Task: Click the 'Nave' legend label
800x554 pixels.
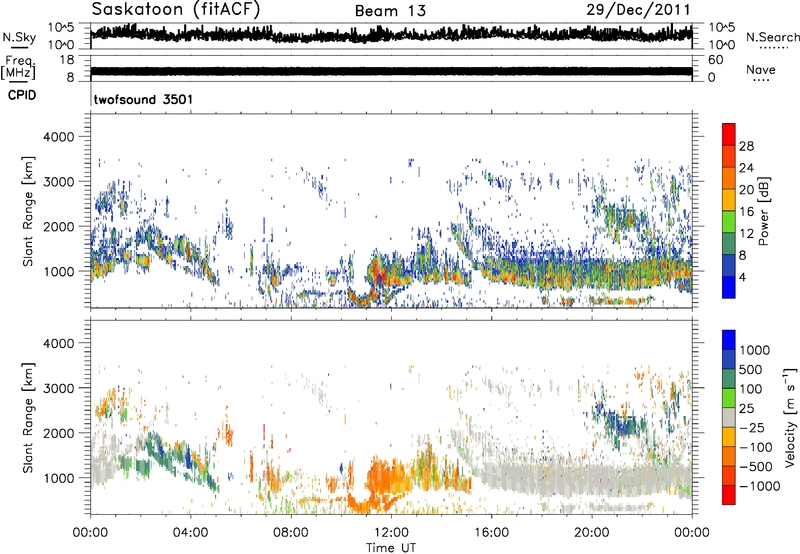Action: click(761, 69)
